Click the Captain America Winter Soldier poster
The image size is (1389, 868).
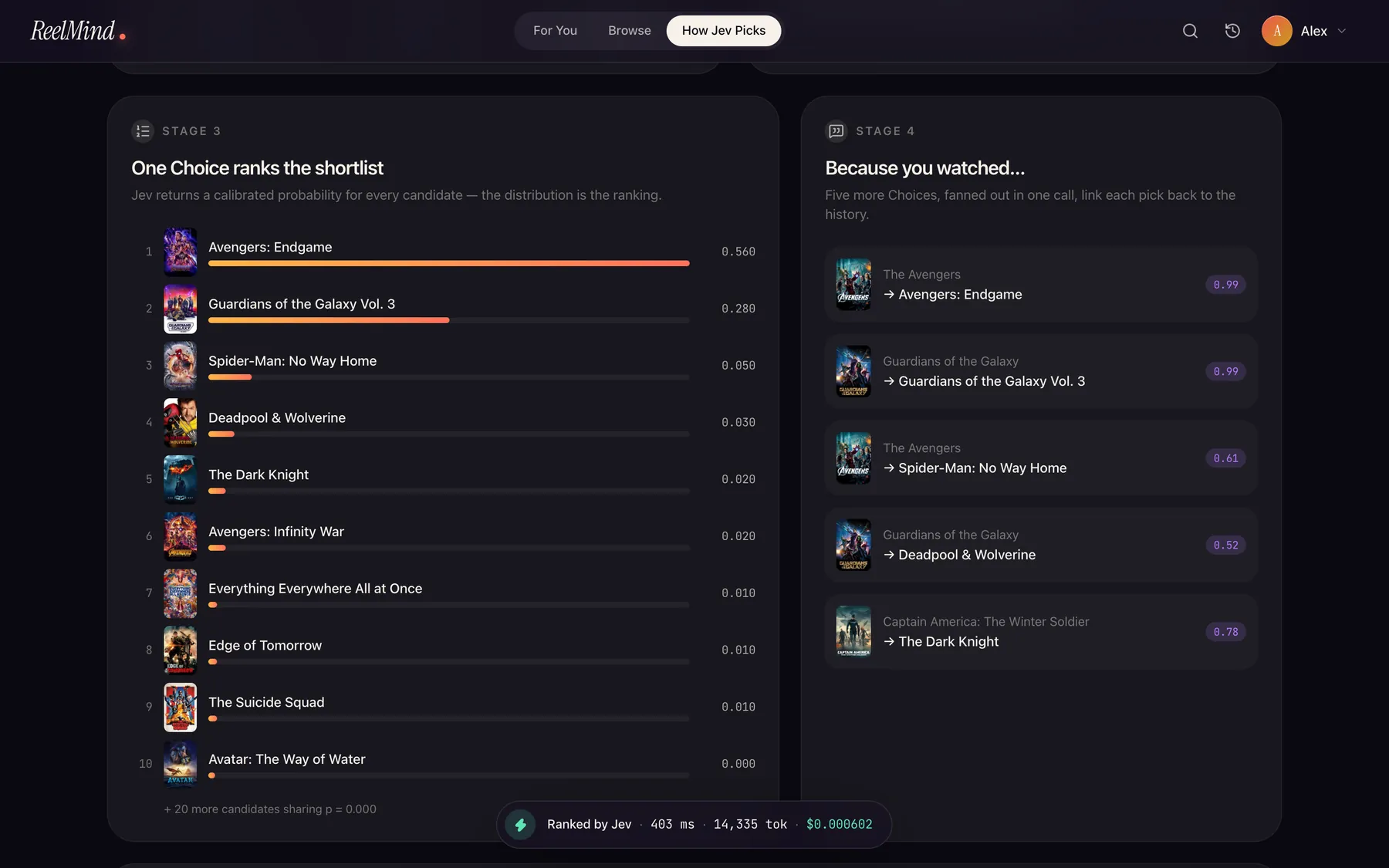pos(853,632)
